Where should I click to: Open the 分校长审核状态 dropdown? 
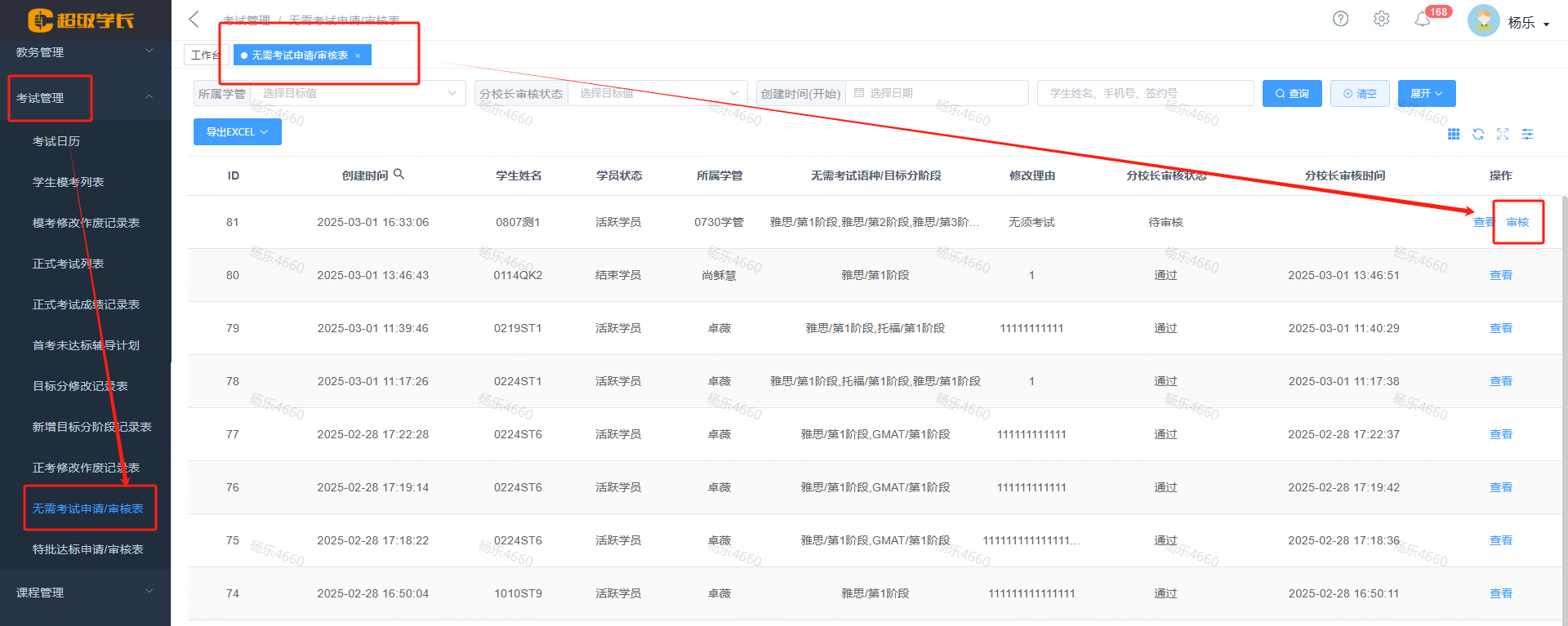pos(657,93)
